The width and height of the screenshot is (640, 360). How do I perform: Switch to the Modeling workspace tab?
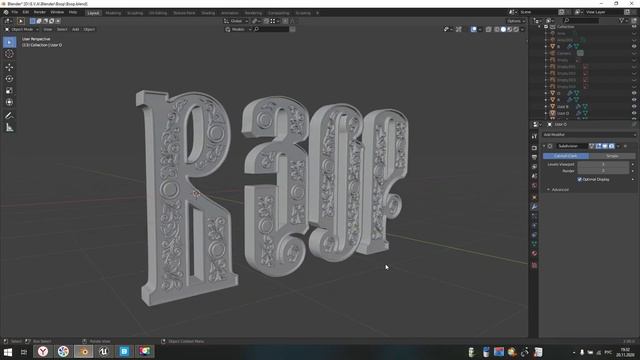(x=113, y=13)
